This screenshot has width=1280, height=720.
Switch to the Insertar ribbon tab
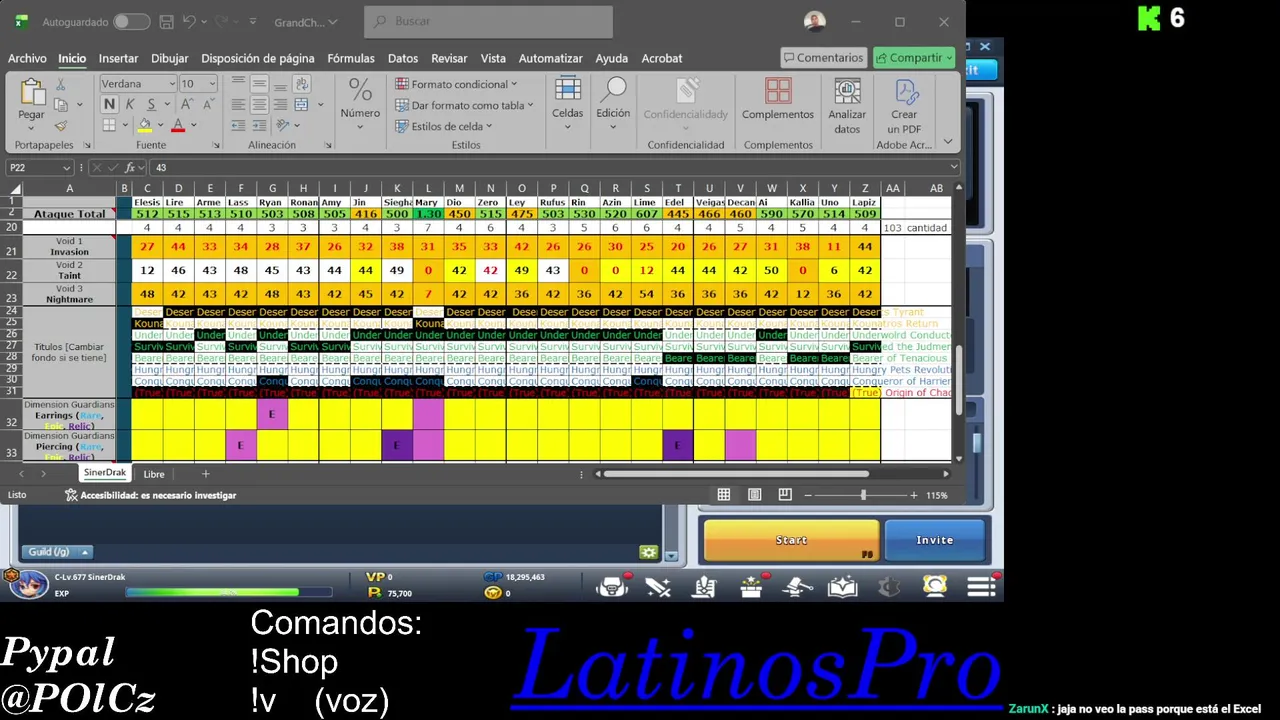click(x=118, y=58)
